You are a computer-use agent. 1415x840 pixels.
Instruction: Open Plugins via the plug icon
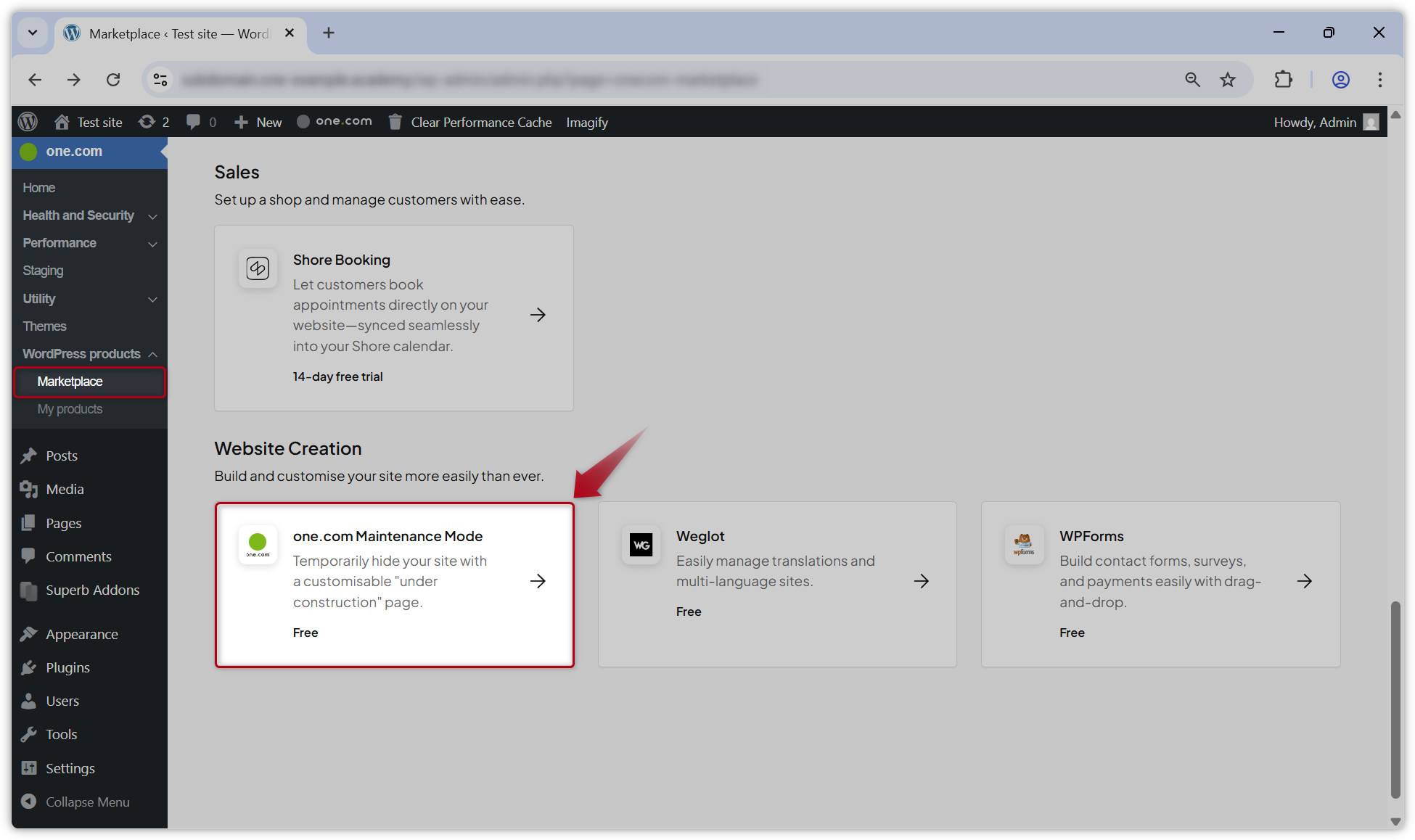tap(29, 667)
